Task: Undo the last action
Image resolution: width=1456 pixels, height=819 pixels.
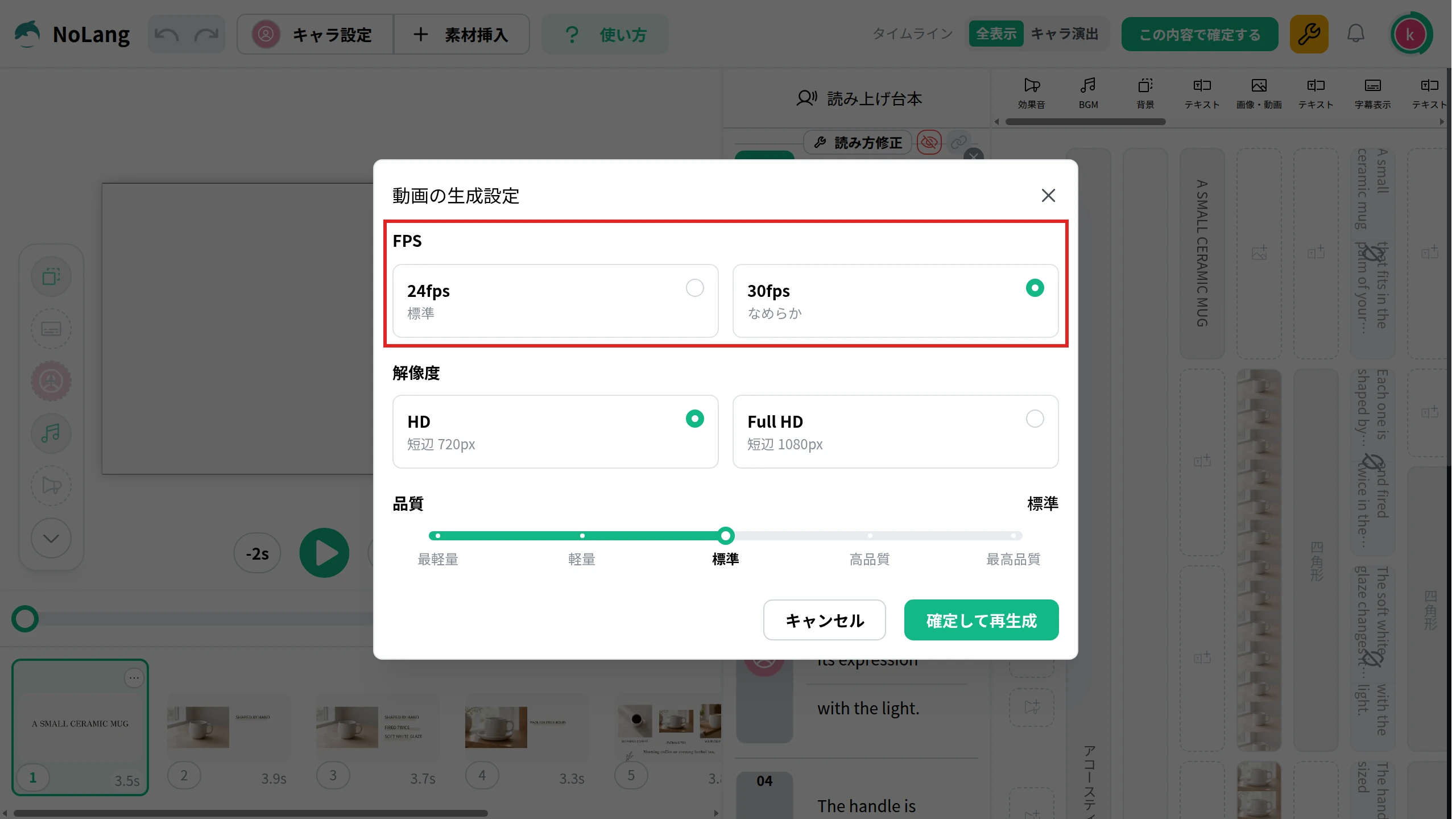Action: click(167, 35)
